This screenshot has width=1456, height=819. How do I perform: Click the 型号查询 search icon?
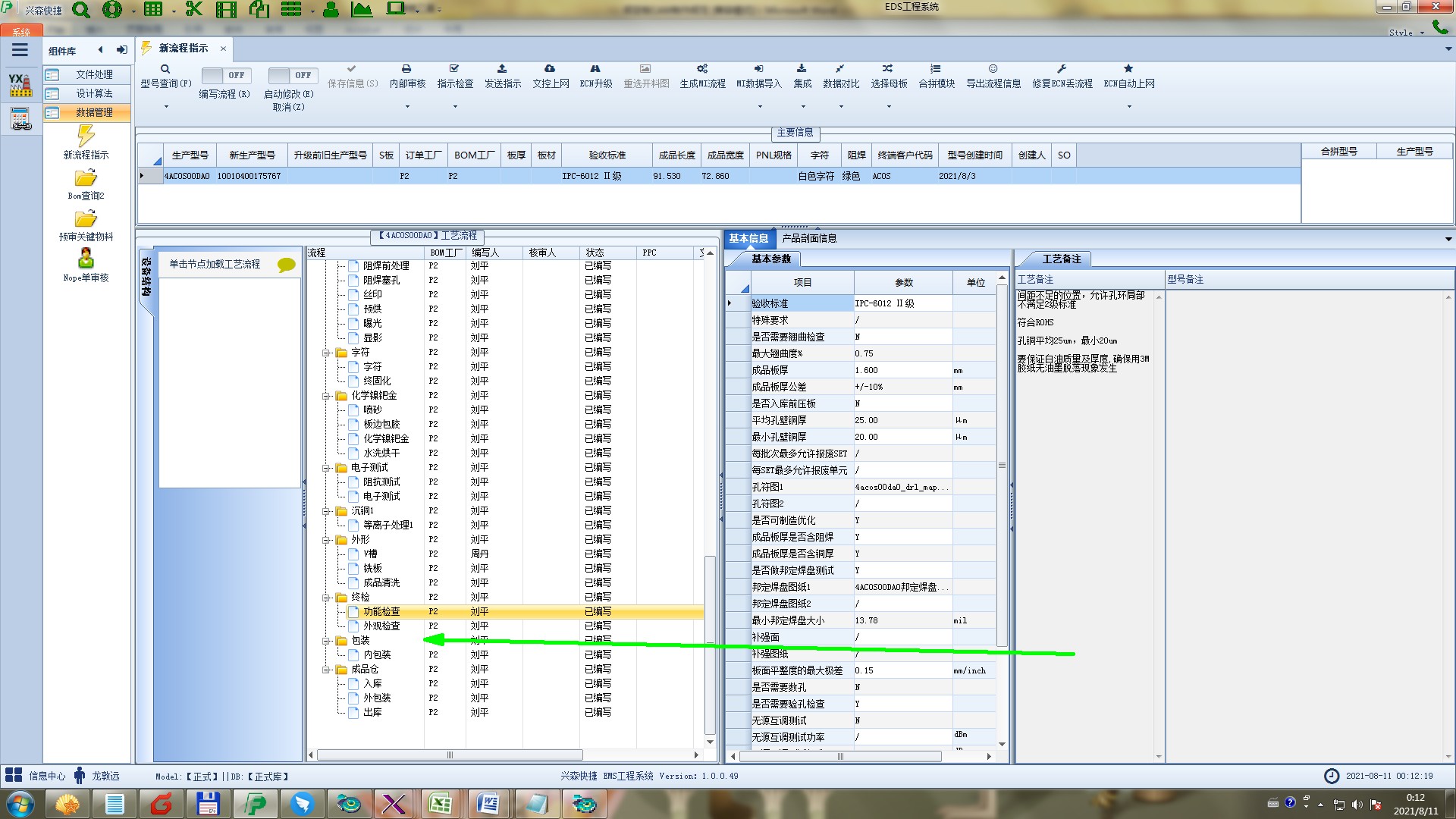165,69
